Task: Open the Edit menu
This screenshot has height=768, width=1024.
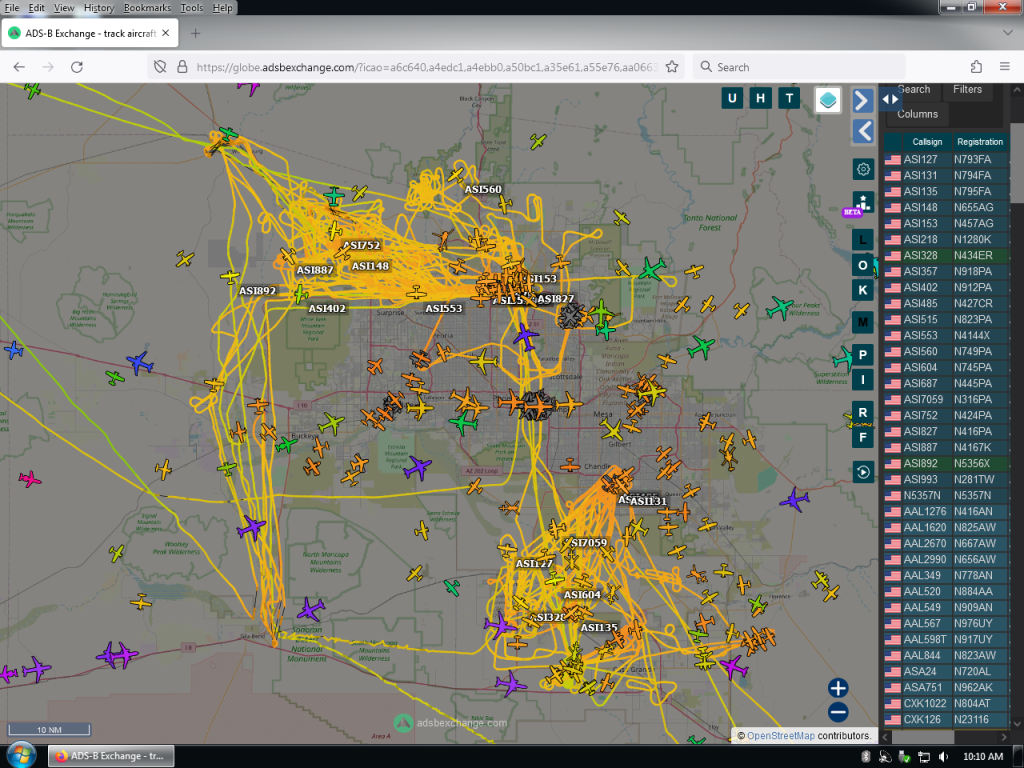Action: [x=37, y=8]
